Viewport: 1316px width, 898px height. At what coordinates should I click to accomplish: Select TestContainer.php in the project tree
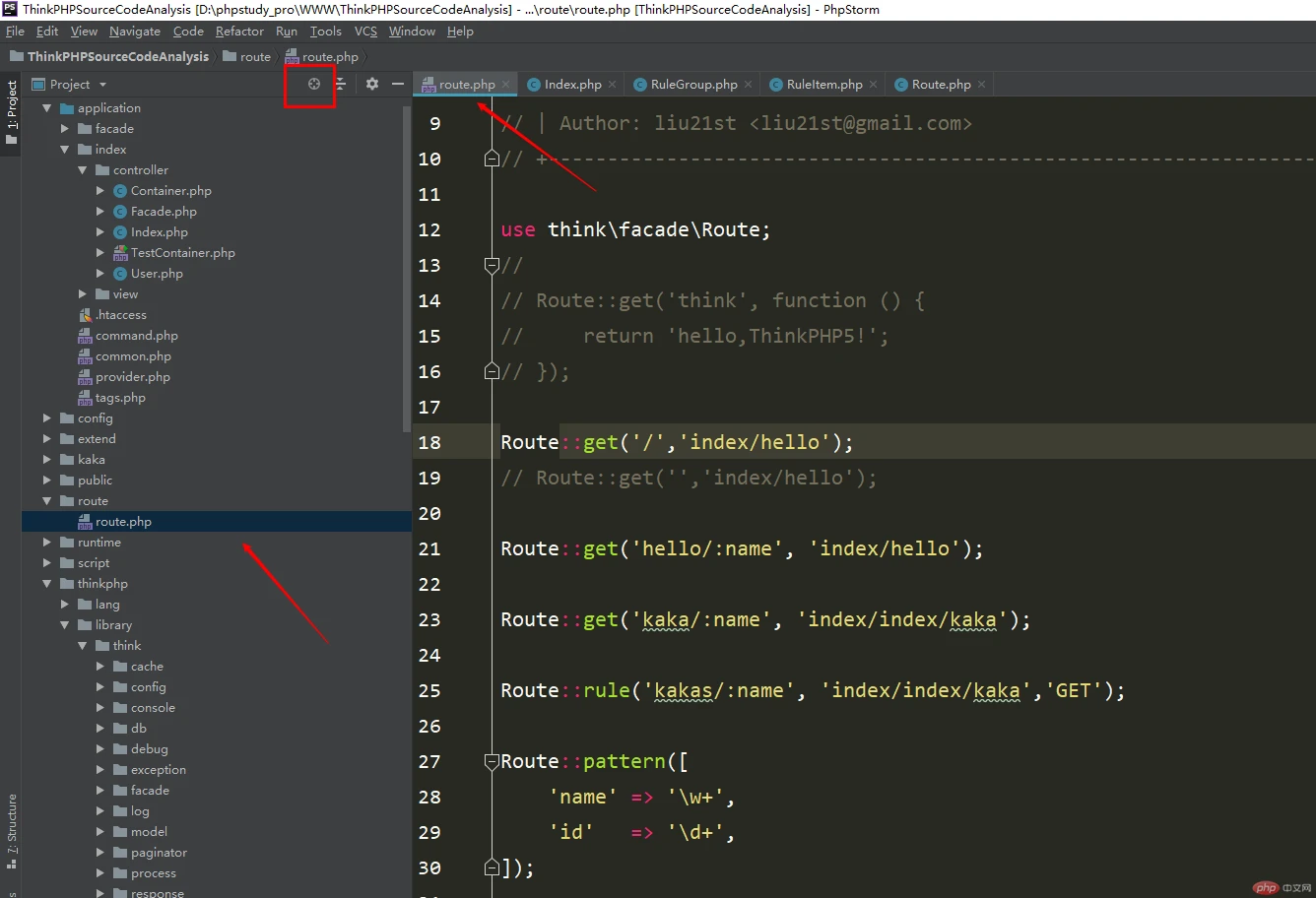click(182, 253)
